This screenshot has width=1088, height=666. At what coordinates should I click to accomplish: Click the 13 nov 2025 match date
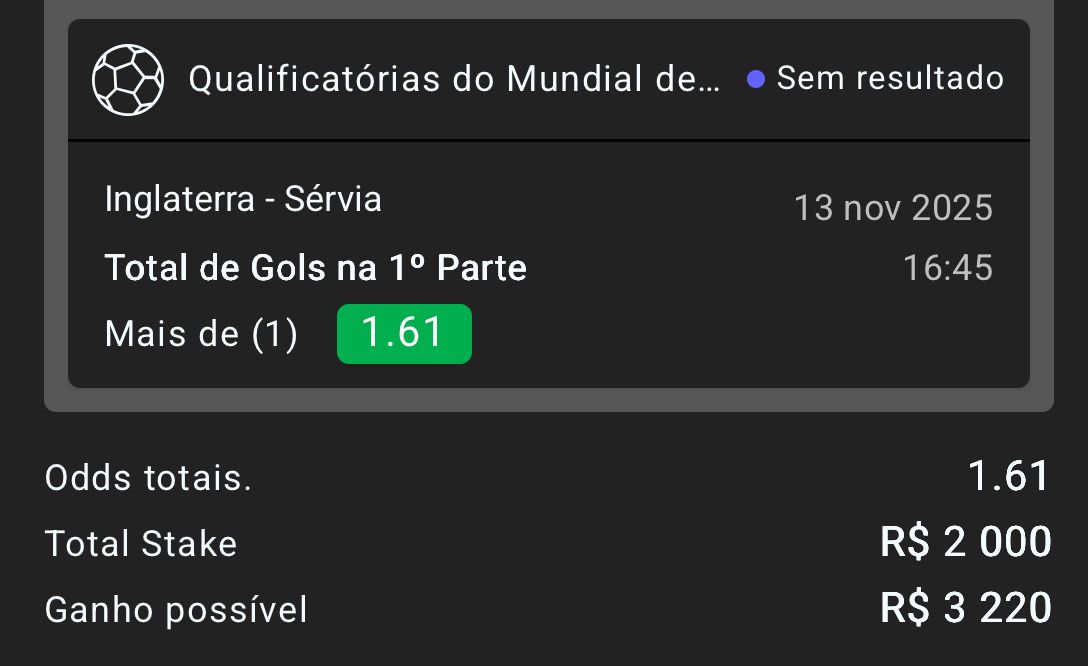coord(893,208)
